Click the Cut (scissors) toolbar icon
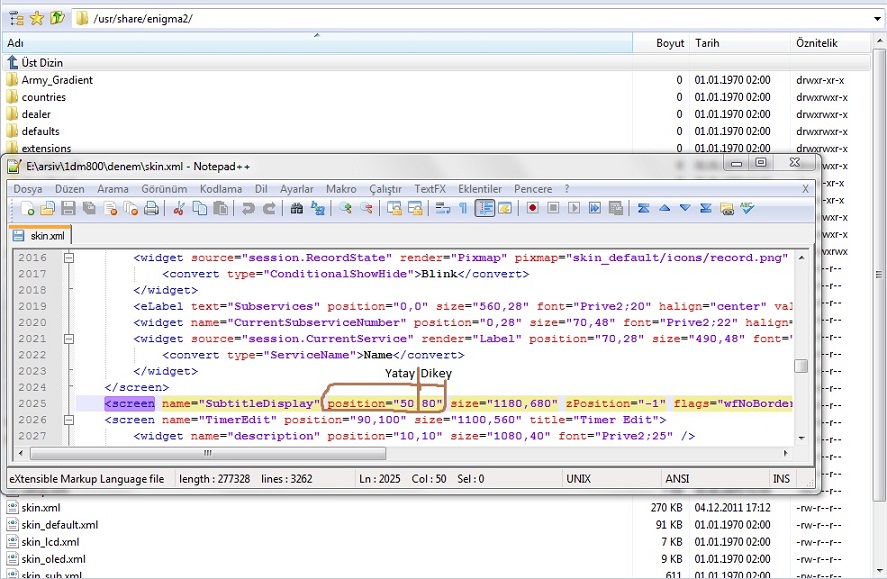The width and height of the screenshot is (887, 579). (179, 209)
